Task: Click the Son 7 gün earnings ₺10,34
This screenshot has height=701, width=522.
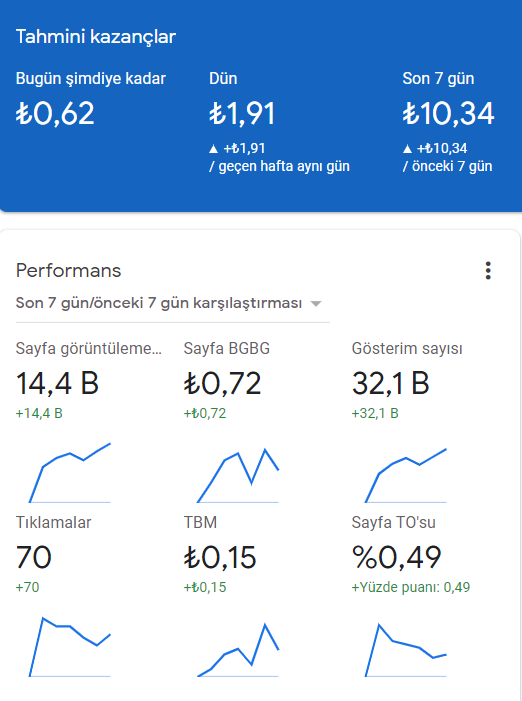Action: pyautogui.click(x=448, y=113)
